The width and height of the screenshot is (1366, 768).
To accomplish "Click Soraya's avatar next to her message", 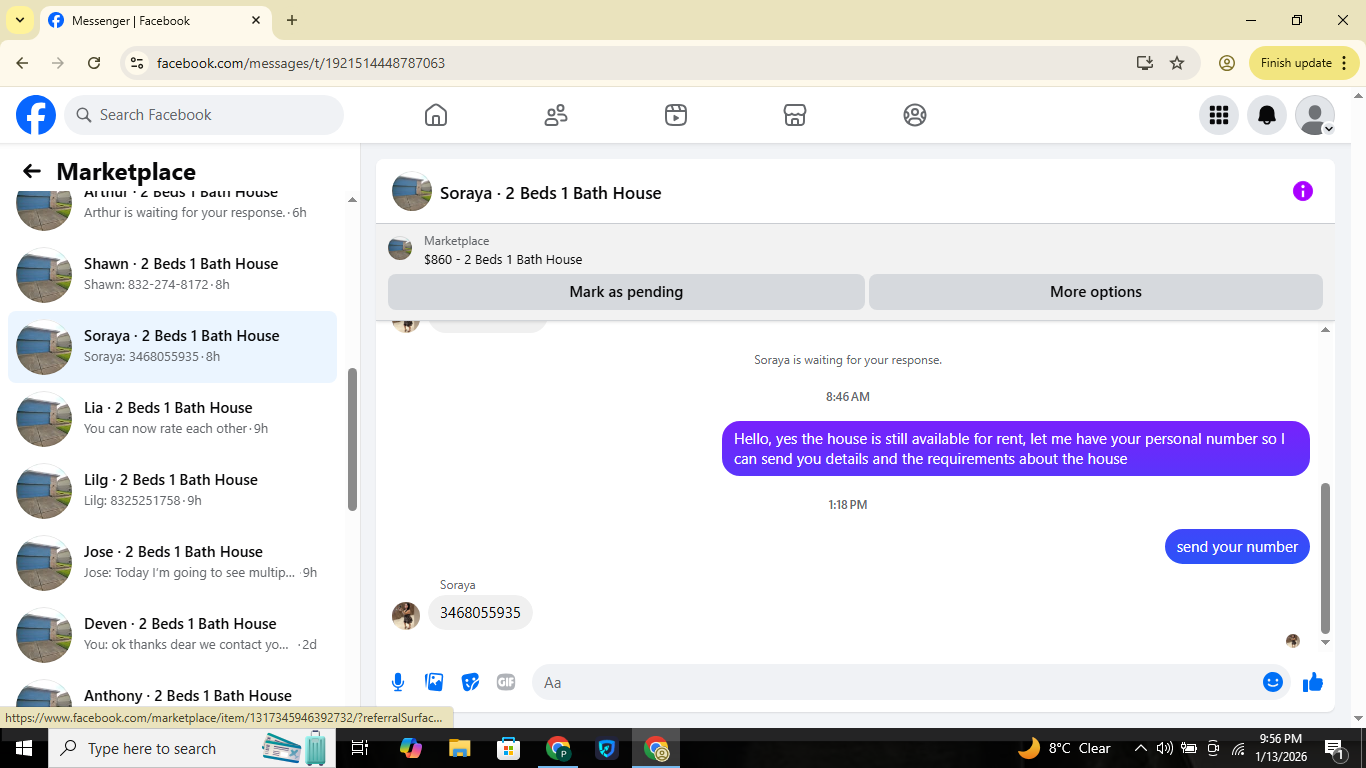I will (406, 615).
